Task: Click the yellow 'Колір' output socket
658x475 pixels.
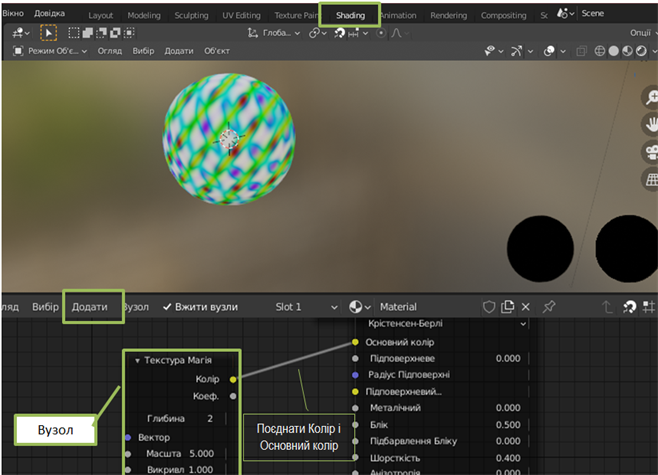Action: [233, 380]
